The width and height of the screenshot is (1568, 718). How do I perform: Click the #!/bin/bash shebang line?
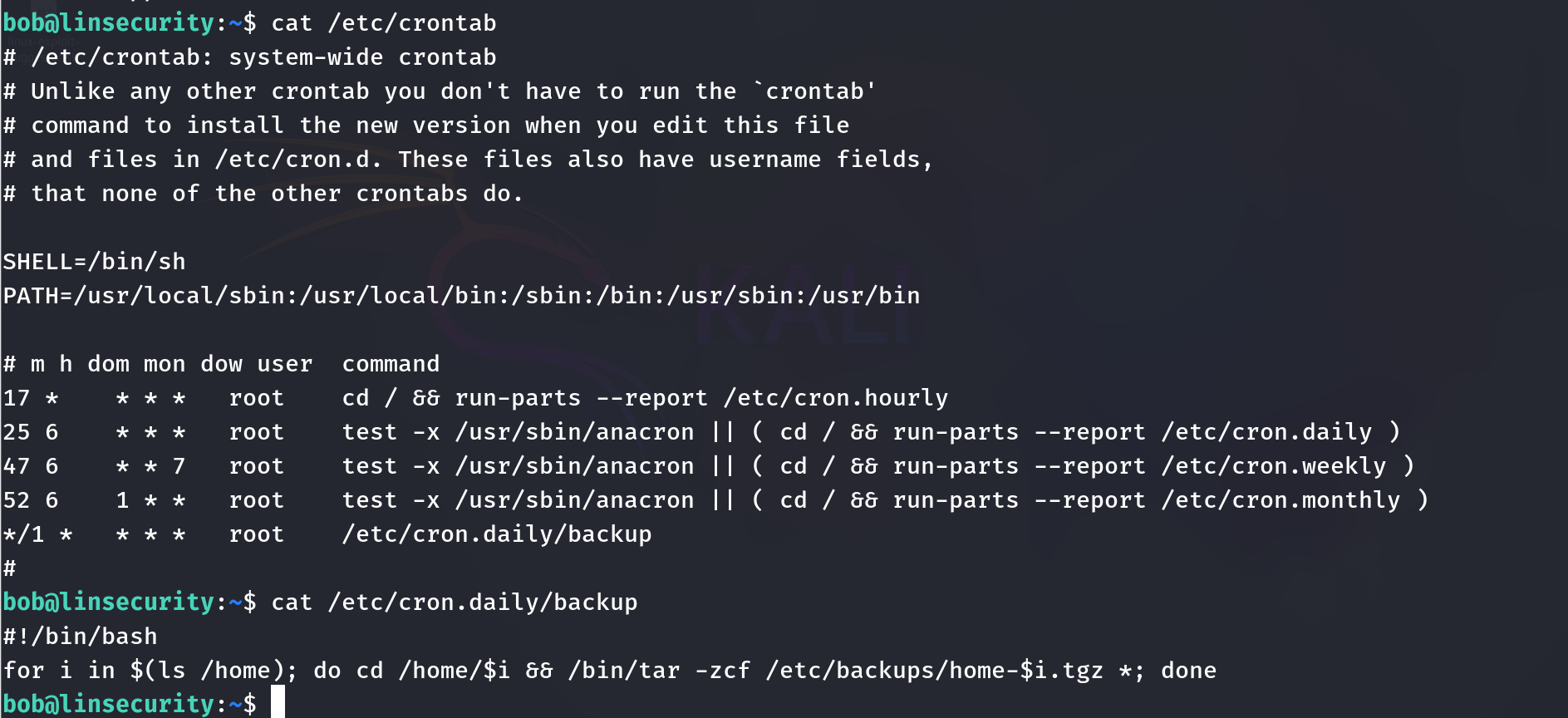pos(80,637)
